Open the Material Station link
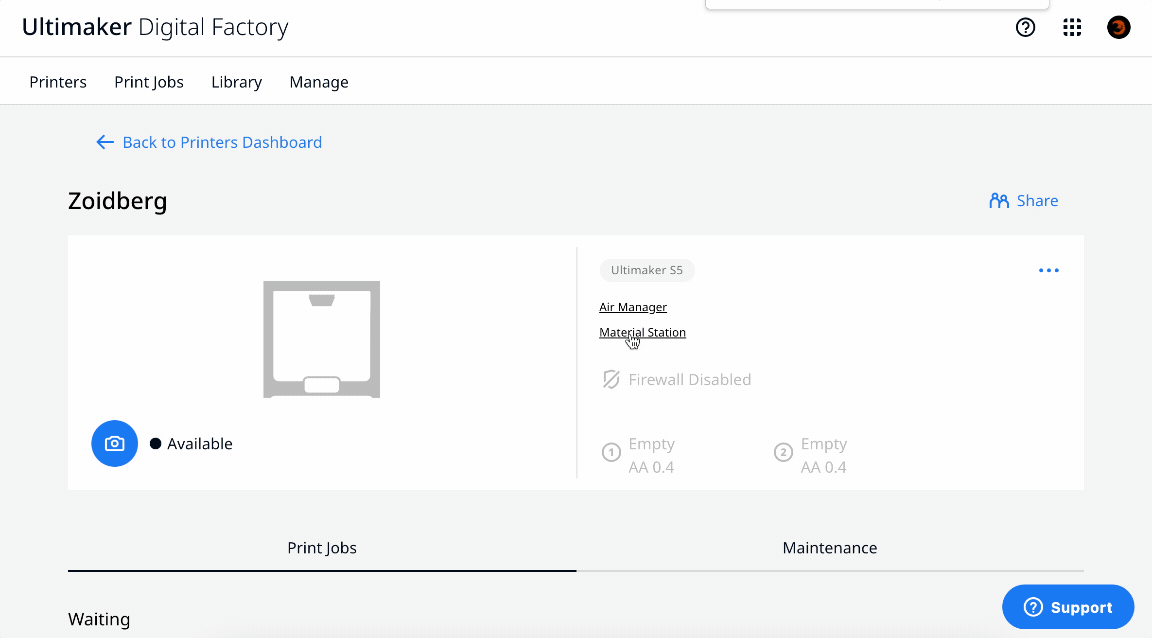The width and height of the screenshot is (1152, 638). pyautogui.click(x=642, y=332)
